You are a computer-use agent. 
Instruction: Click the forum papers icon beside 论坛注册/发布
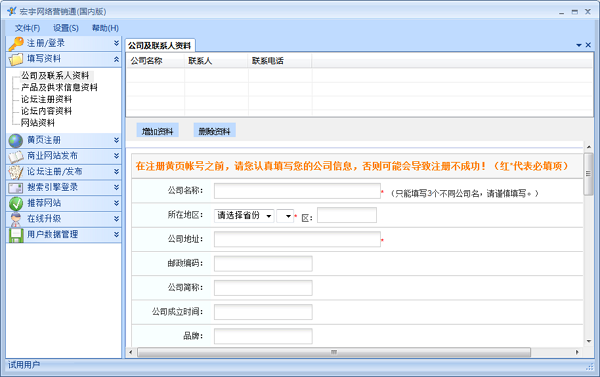[16, 172]
